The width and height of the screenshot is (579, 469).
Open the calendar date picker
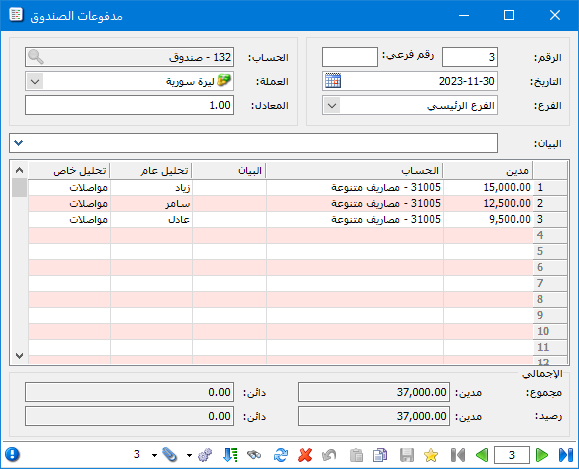(x=333, y=81)
